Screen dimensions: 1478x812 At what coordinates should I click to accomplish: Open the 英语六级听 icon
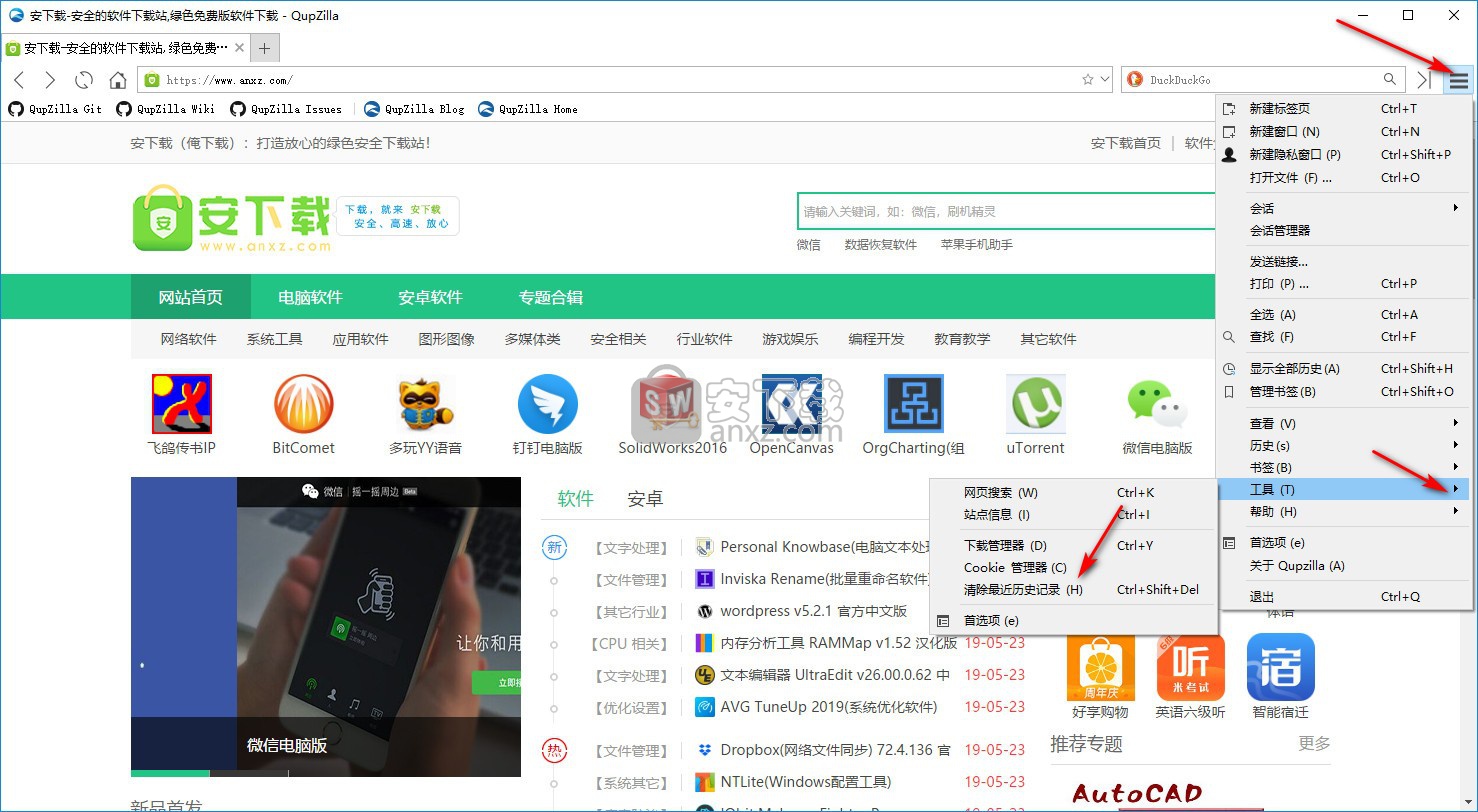coord(1190,667)
